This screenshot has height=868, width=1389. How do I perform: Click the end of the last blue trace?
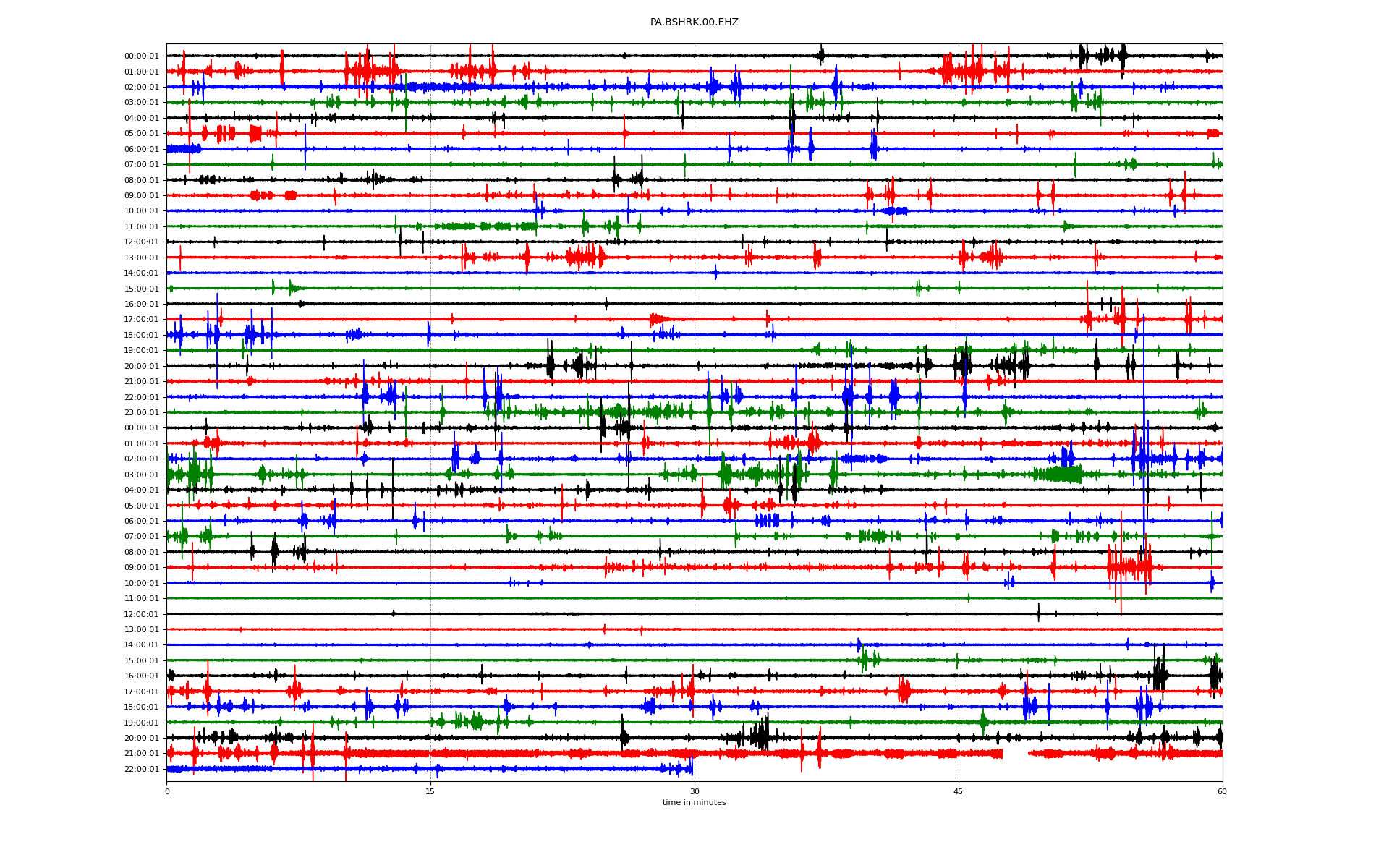692,768
